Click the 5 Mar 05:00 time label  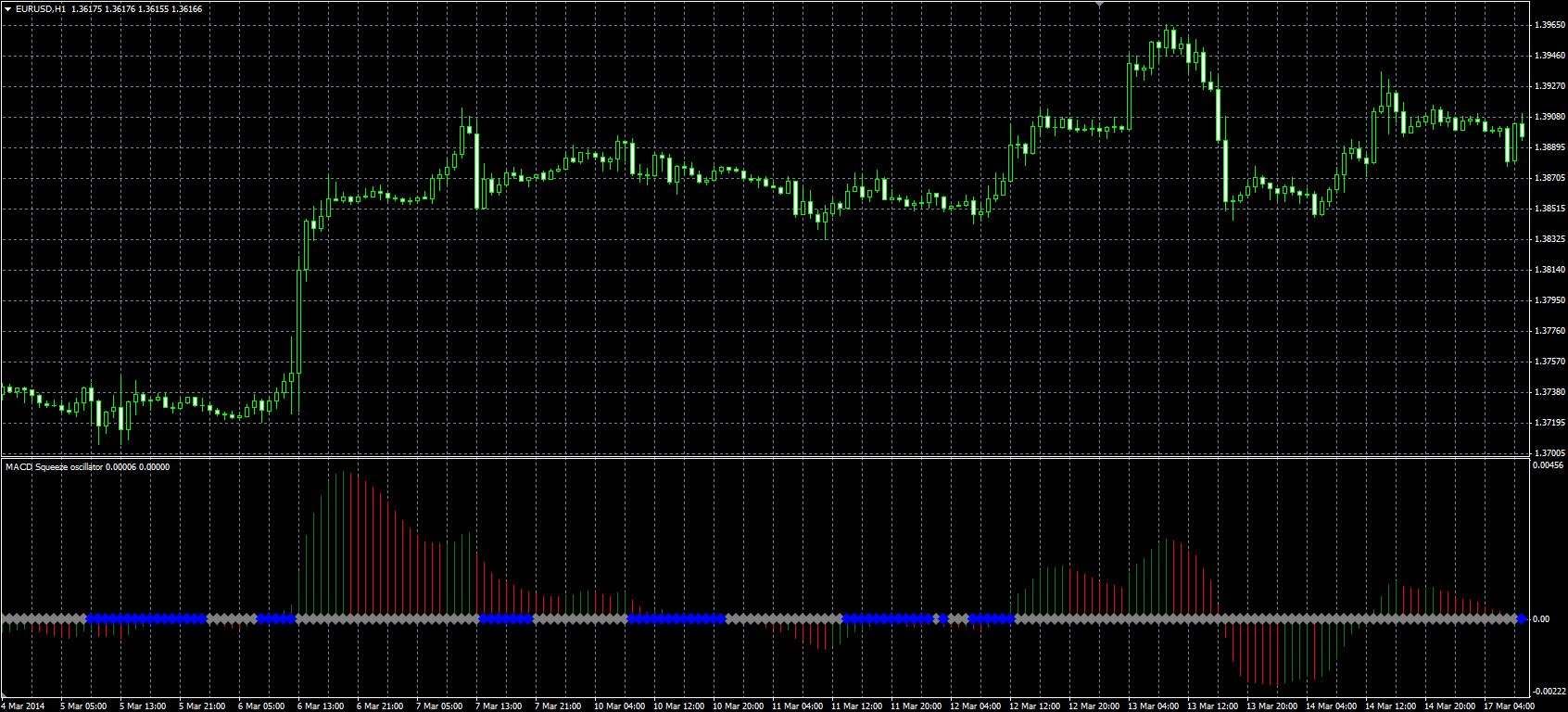pos(83,706)
